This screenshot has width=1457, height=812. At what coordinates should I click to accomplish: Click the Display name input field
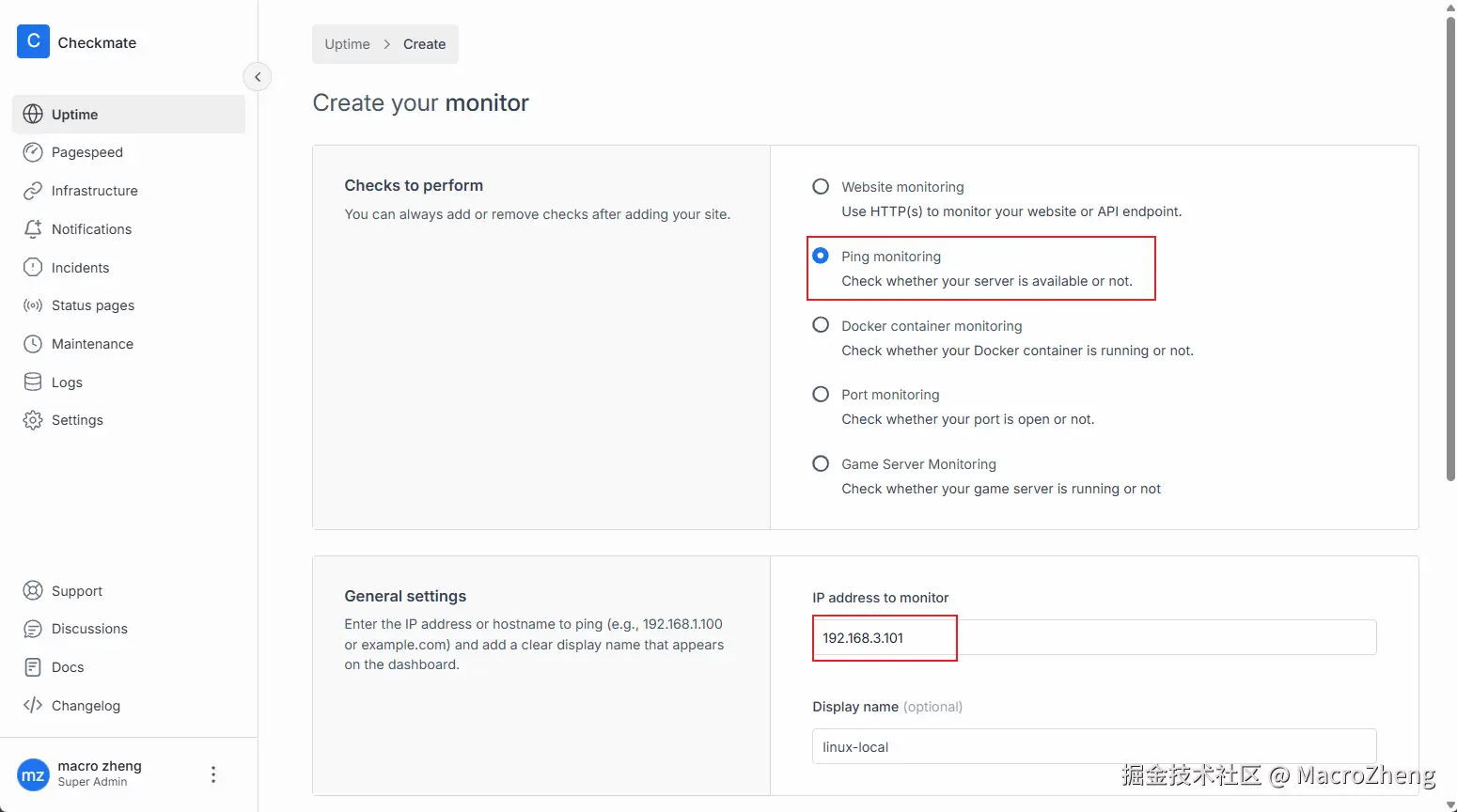1094,746
